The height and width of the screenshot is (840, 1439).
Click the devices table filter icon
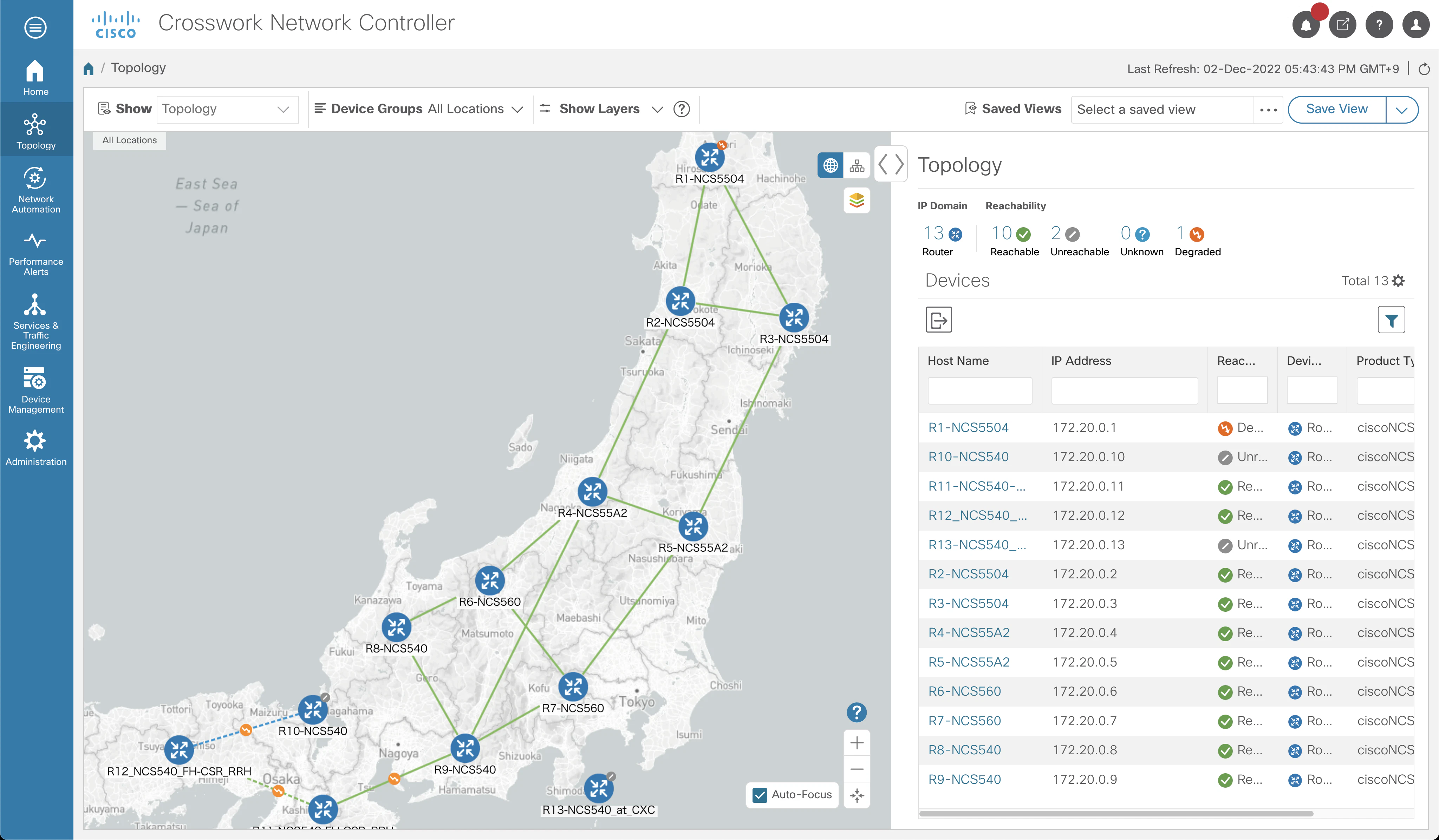[x=1391, y=320]
